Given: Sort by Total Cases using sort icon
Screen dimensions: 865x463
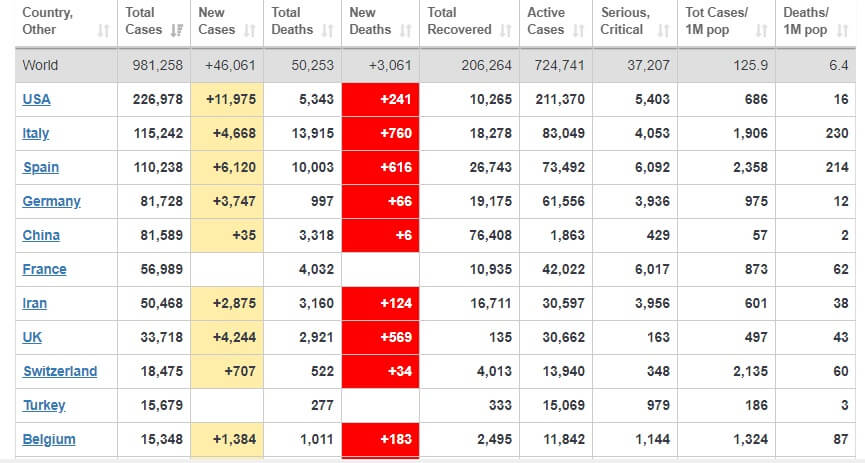Looking at the screenshot, I should coord(176,30).
